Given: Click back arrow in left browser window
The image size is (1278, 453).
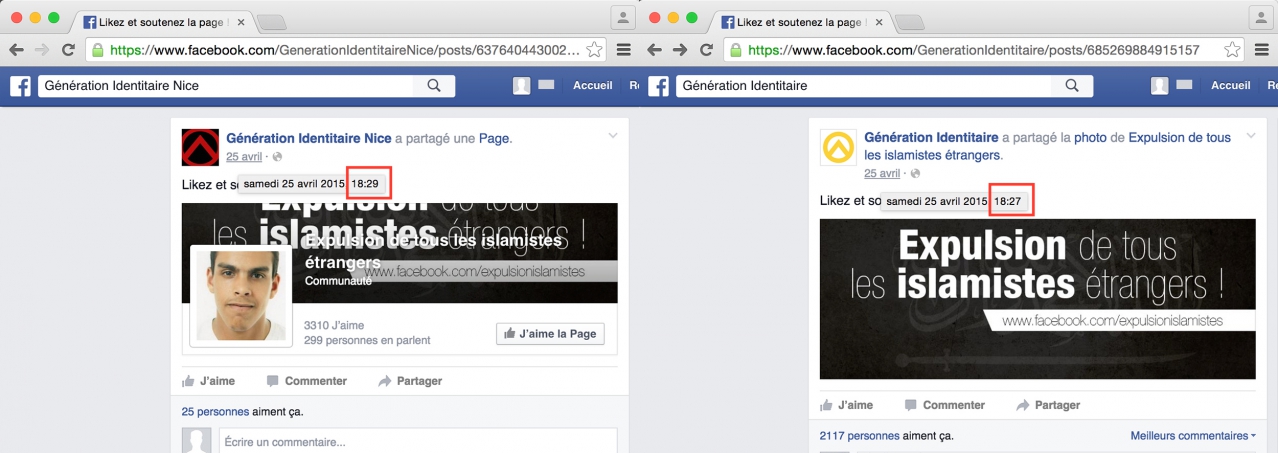Looking at the screenshot, I should 16,49.
